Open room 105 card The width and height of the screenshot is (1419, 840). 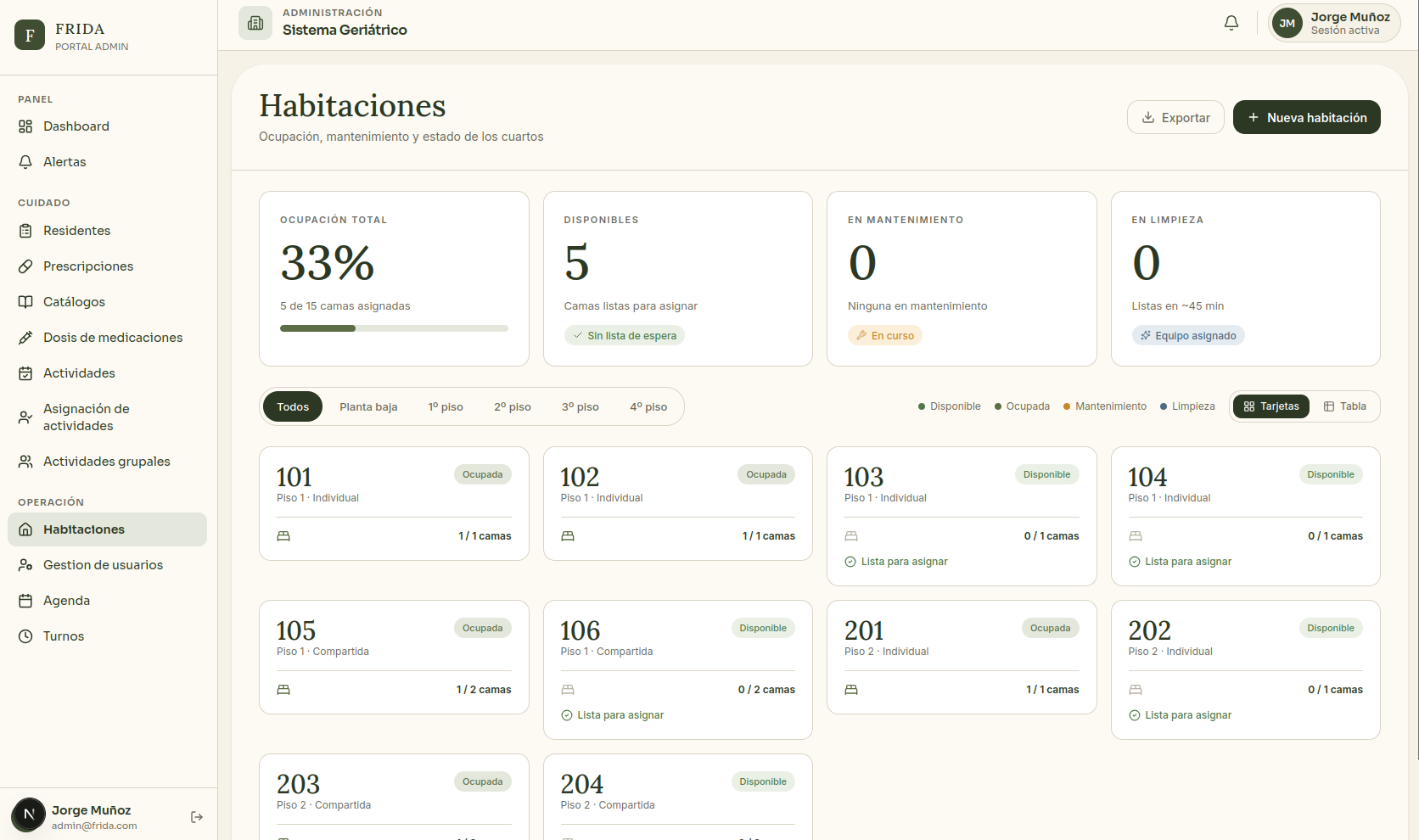click(x=394, y=658)
